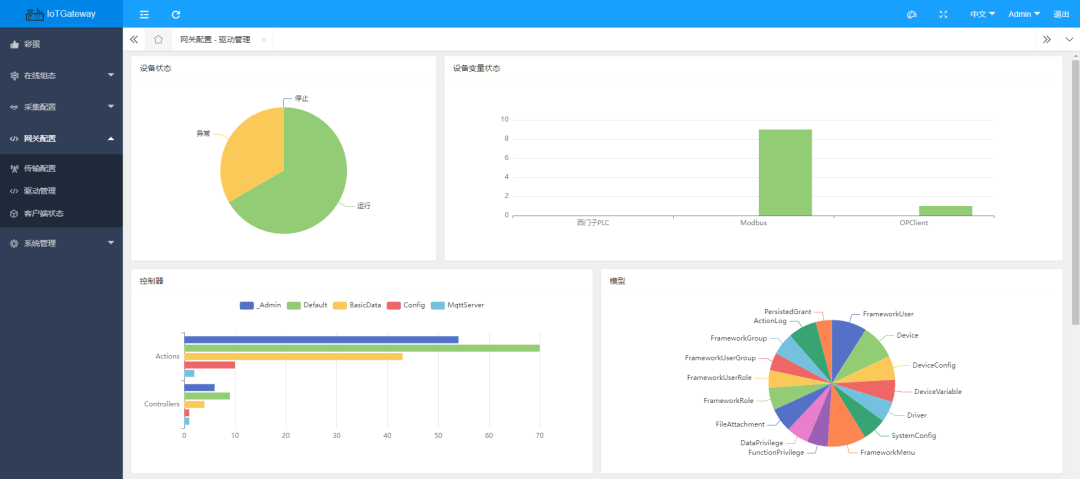This screenshot has height=479, width=1080.
Task: Click the IoTGateway logo
Action: click(61, 14)
